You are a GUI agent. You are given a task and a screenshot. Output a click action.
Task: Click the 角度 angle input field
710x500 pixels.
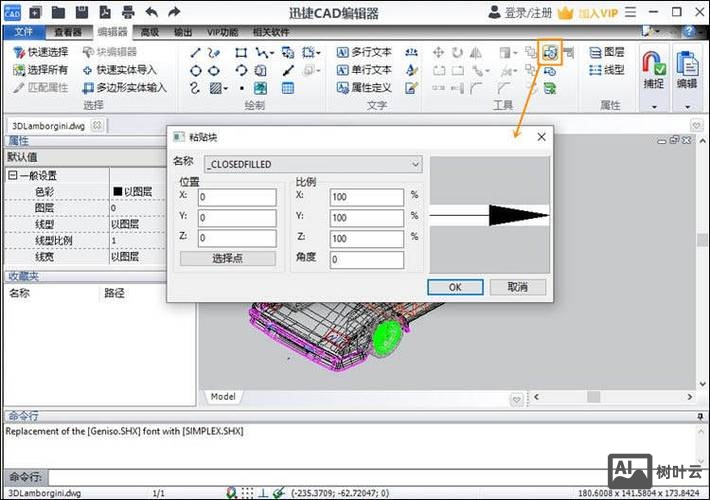(366, 260)
